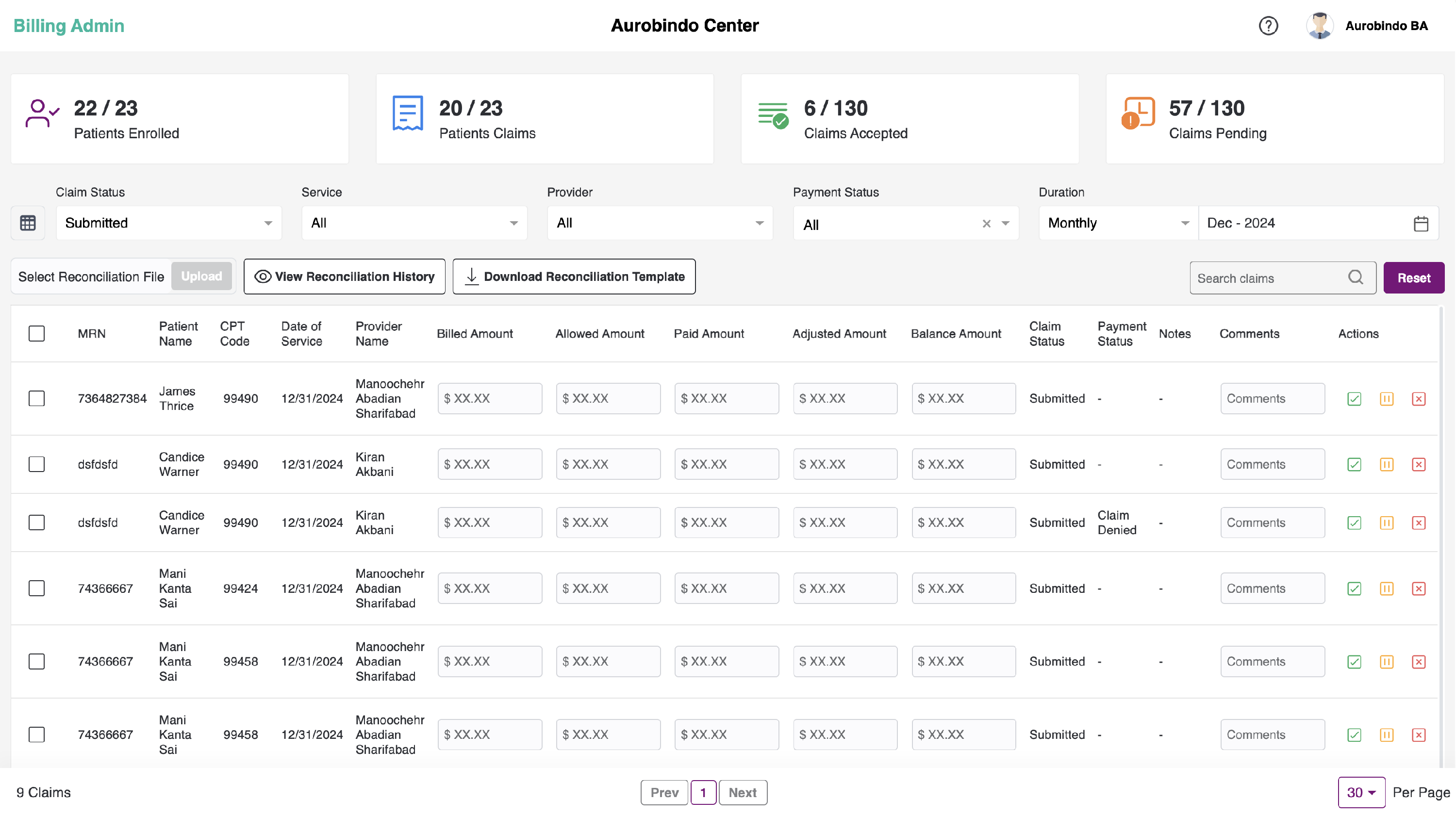Viewport: 1456px width, 816px height.
Task: Open the table grid view icon
Action: (28, 223)
